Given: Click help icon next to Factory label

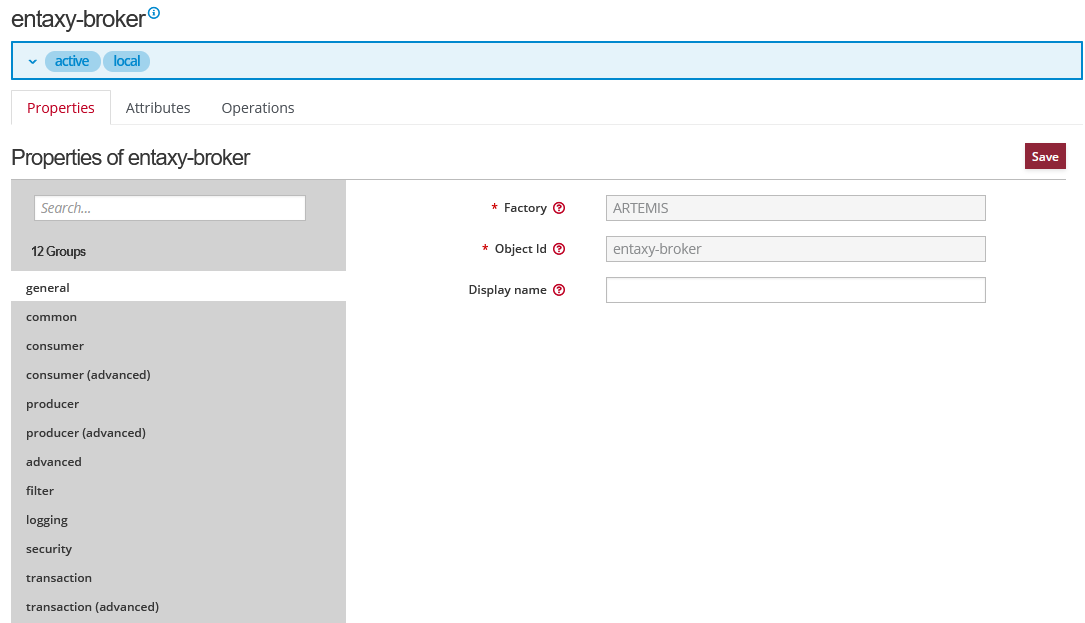Looking at the screenshot, I should click(x=559, y=208).
